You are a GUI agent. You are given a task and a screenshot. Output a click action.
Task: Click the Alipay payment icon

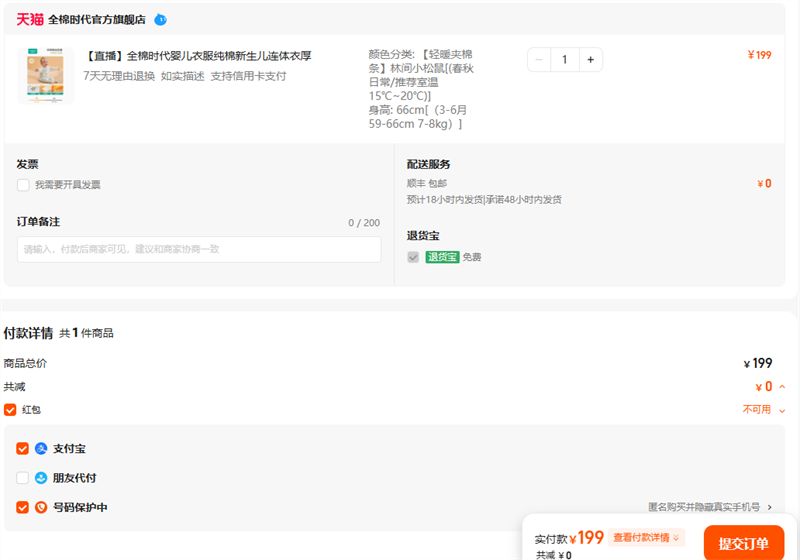click(42, 449)
